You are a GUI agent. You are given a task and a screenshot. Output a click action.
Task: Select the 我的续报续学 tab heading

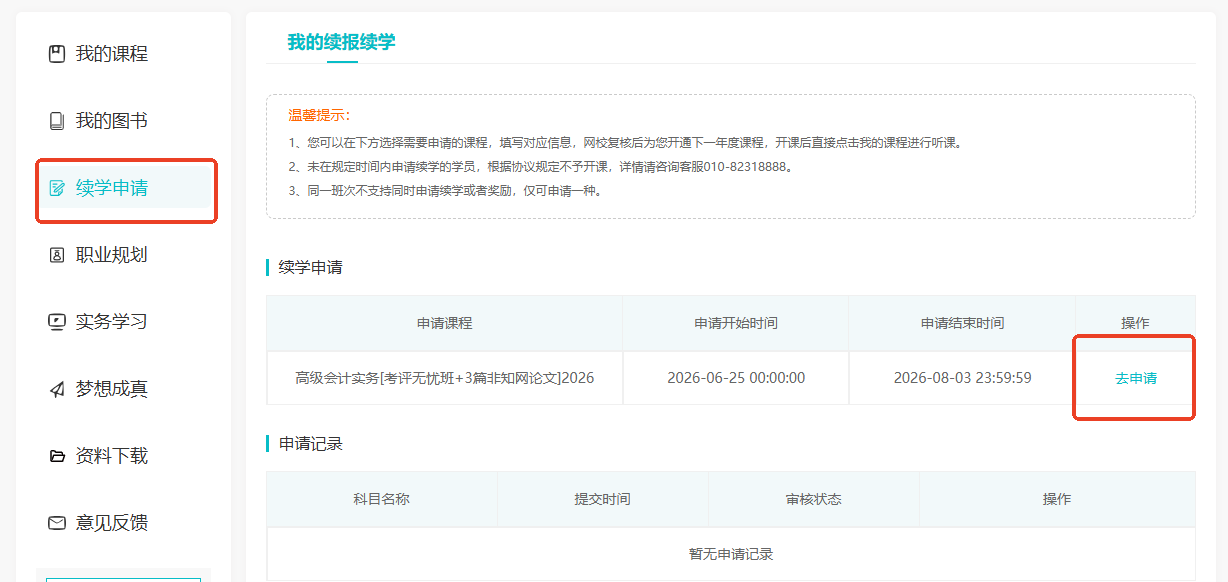click(x=341, y=42)
